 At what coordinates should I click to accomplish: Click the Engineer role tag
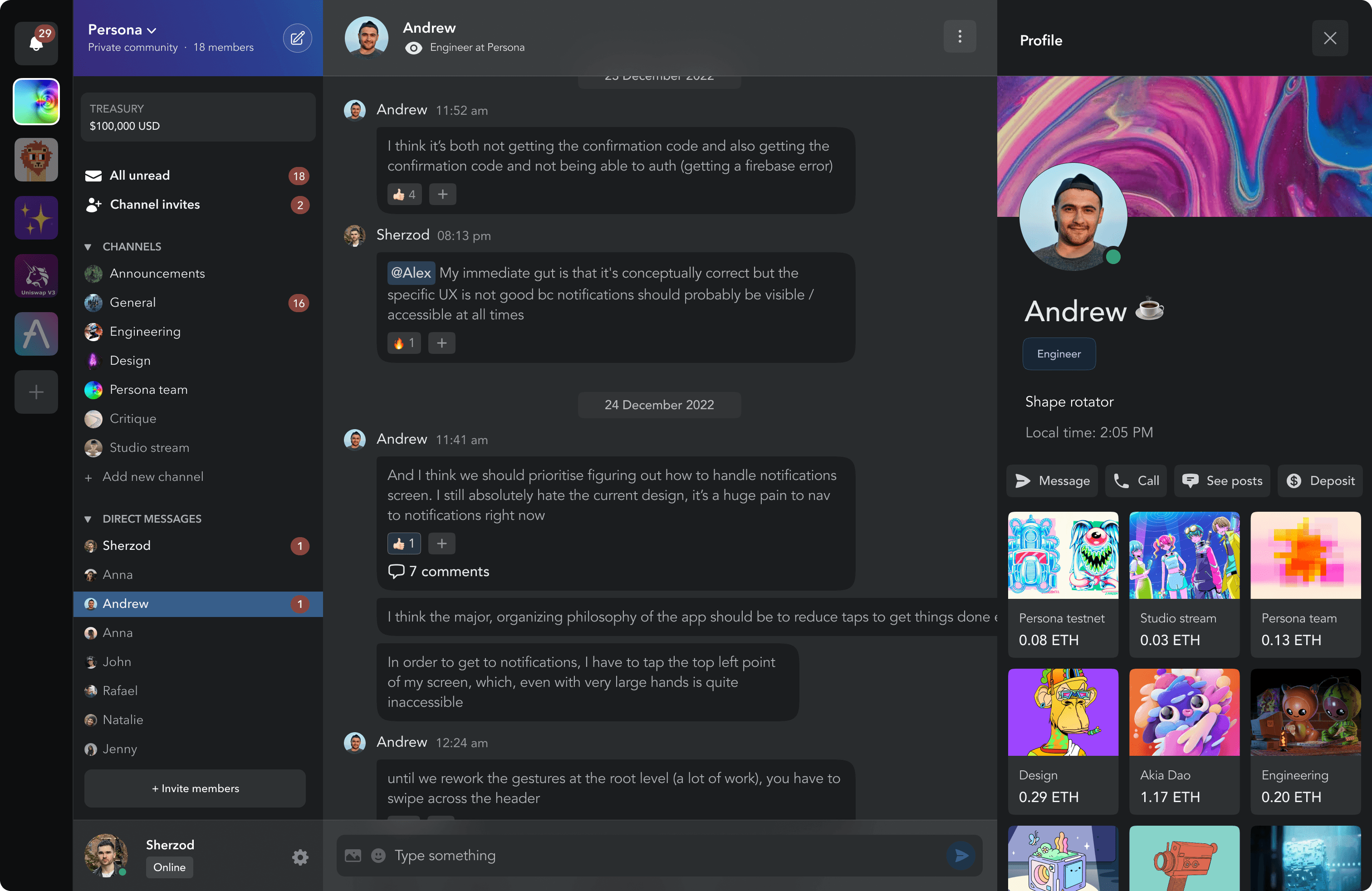[1059, 354]
